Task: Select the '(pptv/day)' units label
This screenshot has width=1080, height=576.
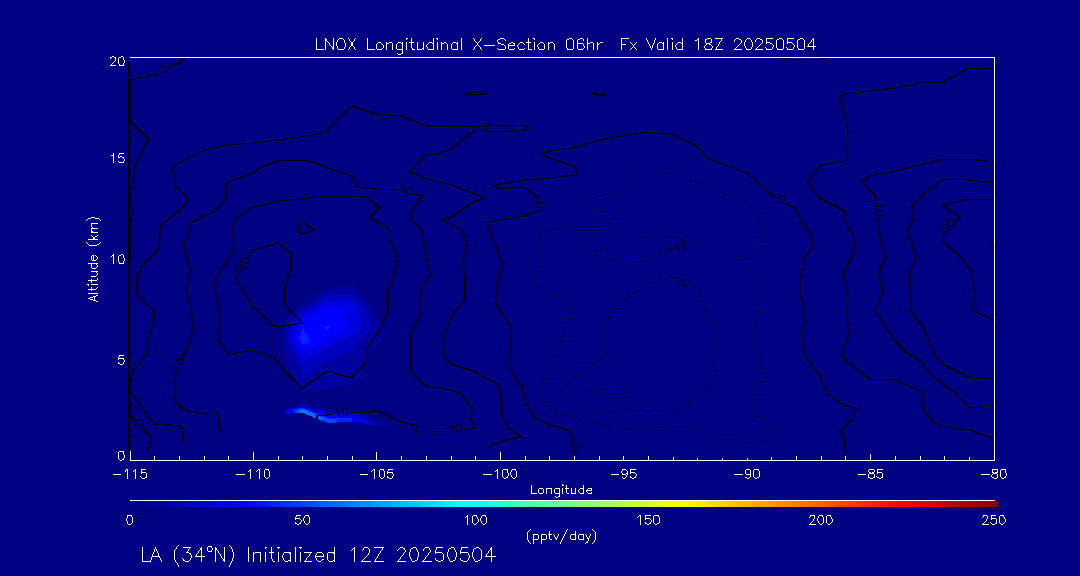Action: [561, 535]
